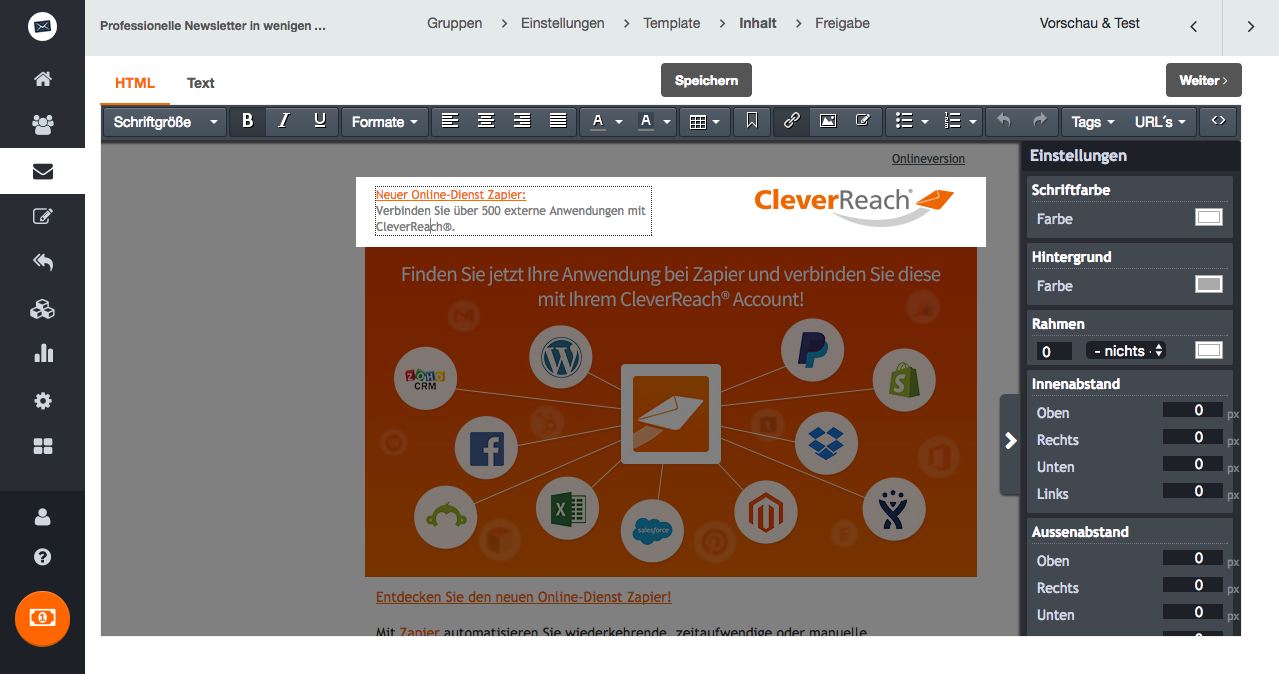Viewport: 1279px width, 674px height.
Task: Click the 'Neuer Online-Dienst Zapier:' link
Action: click(x=451, y=195)
